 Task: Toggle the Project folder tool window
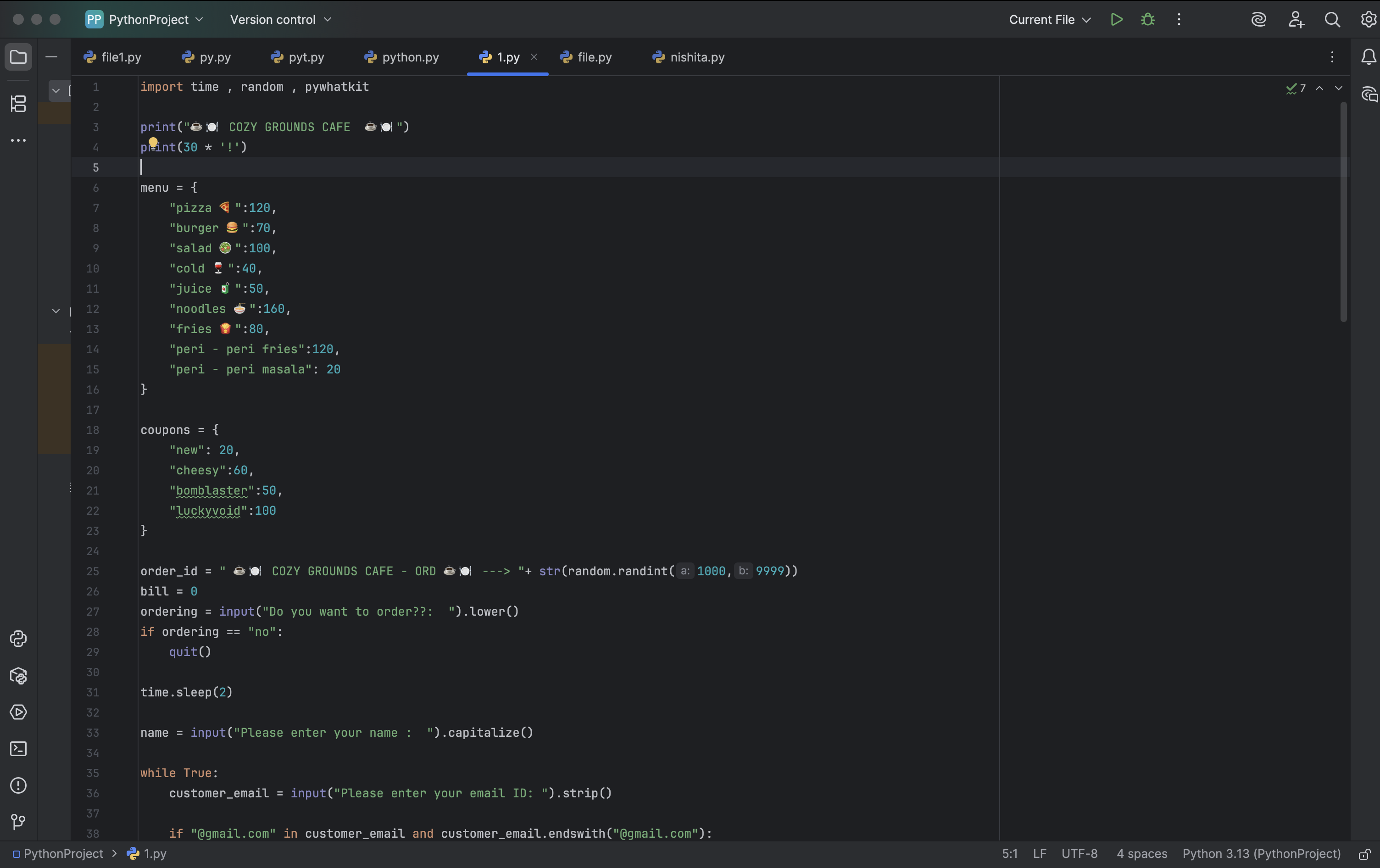click(x=18, y=57)
